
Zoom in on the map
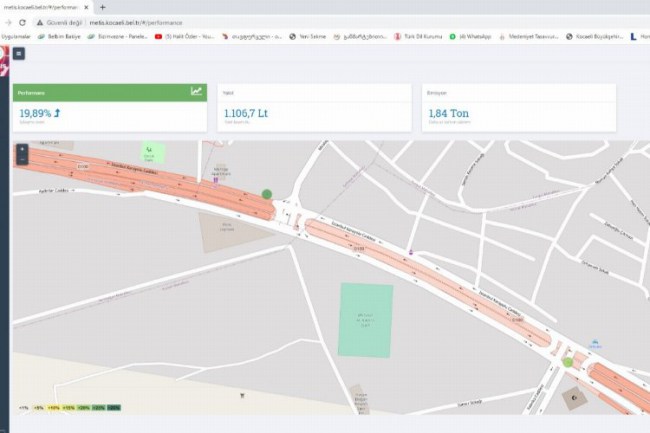(x=22, y=148)
